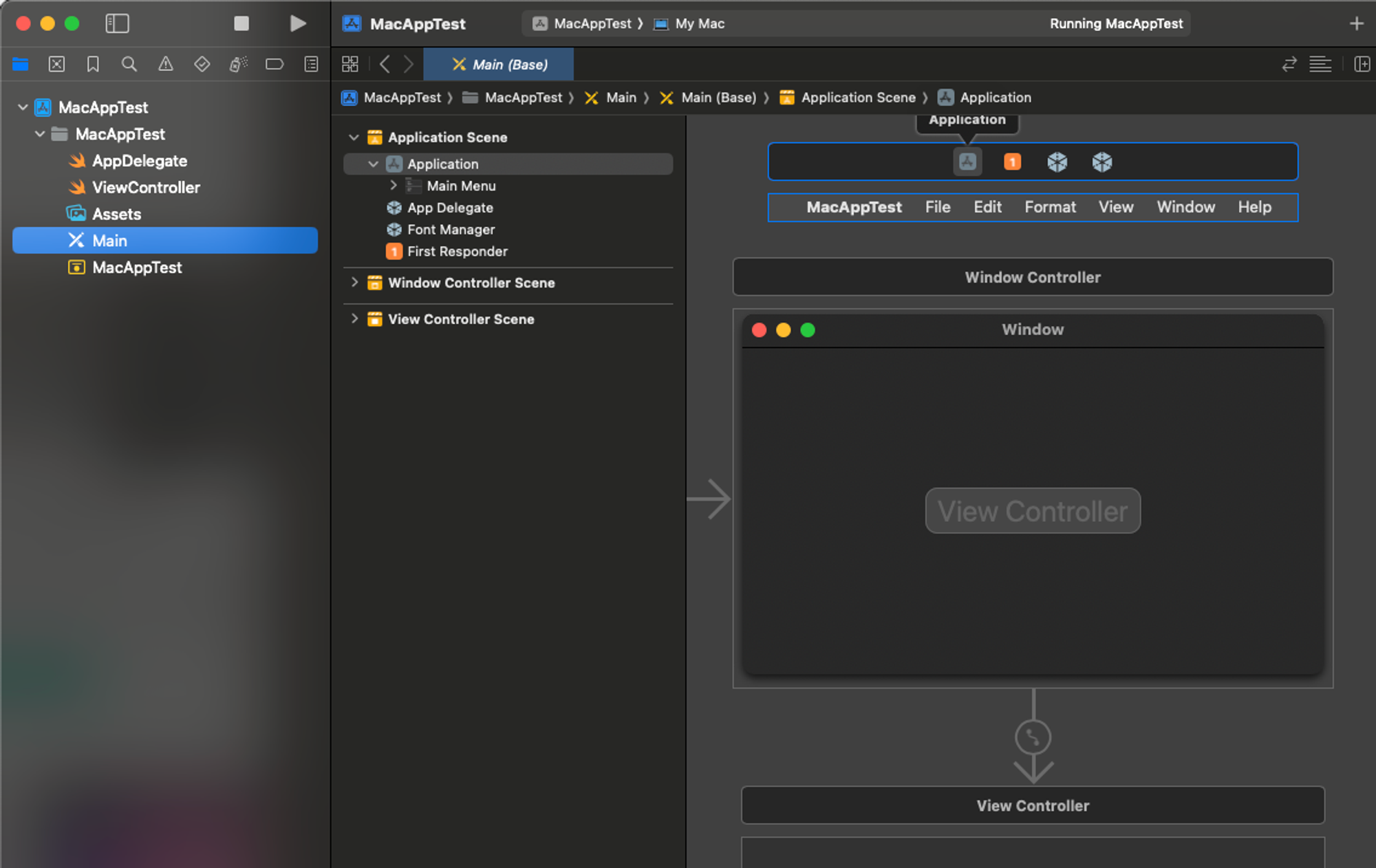Collapse the Application Scene disclosure

click(x=354, y=138)
